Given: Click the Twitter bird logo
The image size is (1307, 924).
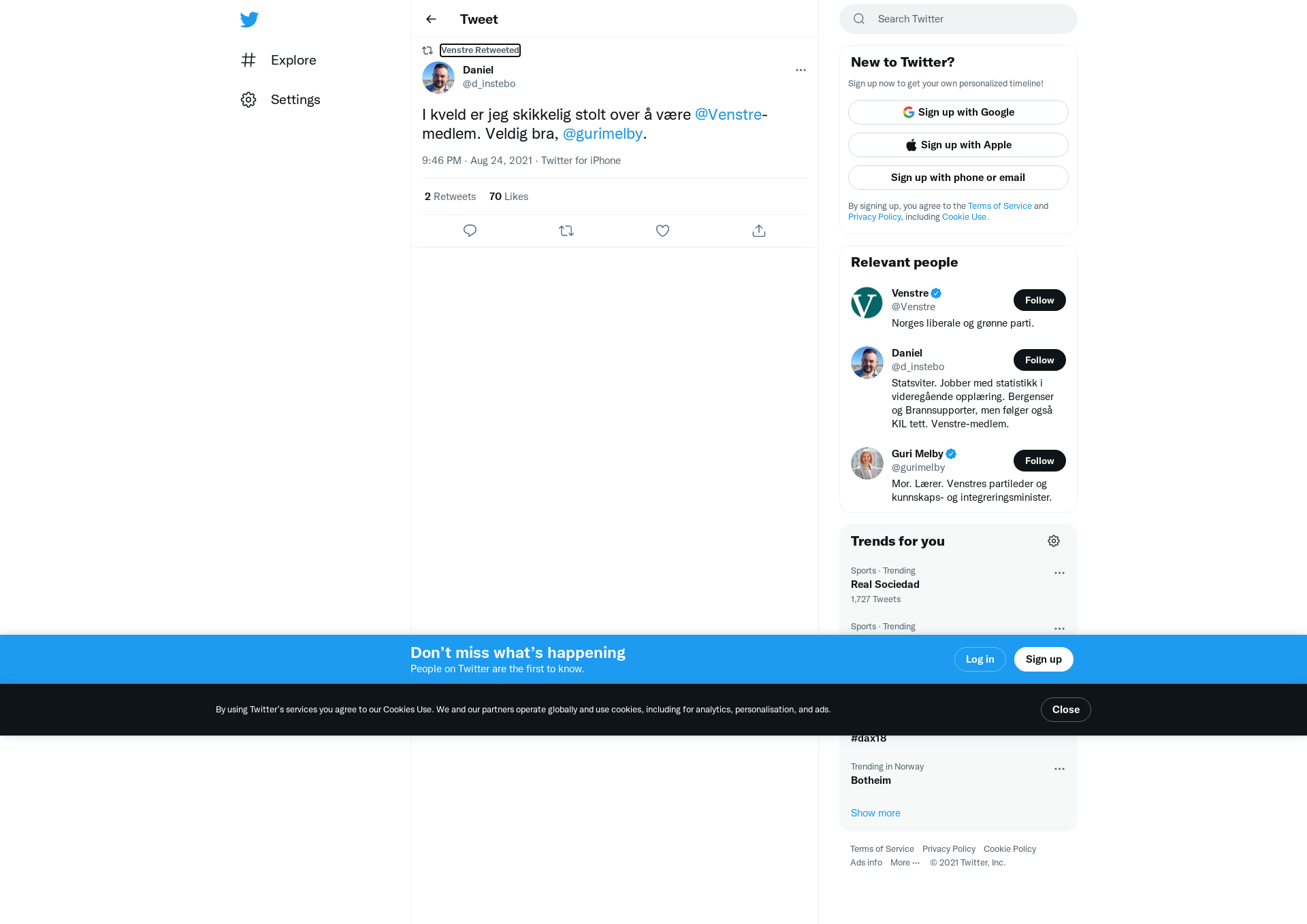Looking at the screenshot, I should coord(249,19).
